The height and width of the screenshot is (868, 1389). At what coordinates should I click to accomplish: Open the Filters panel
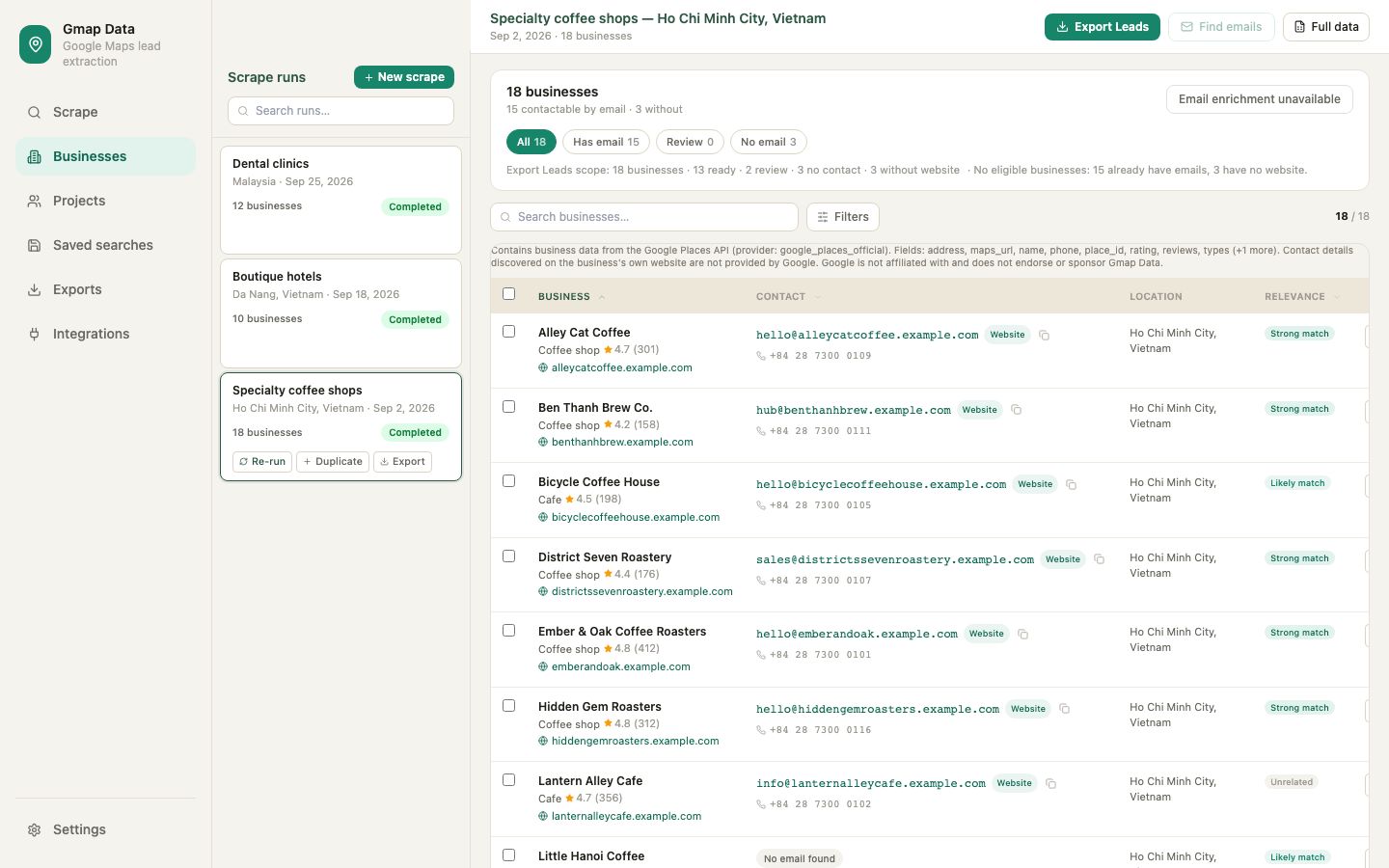point(843,217)
